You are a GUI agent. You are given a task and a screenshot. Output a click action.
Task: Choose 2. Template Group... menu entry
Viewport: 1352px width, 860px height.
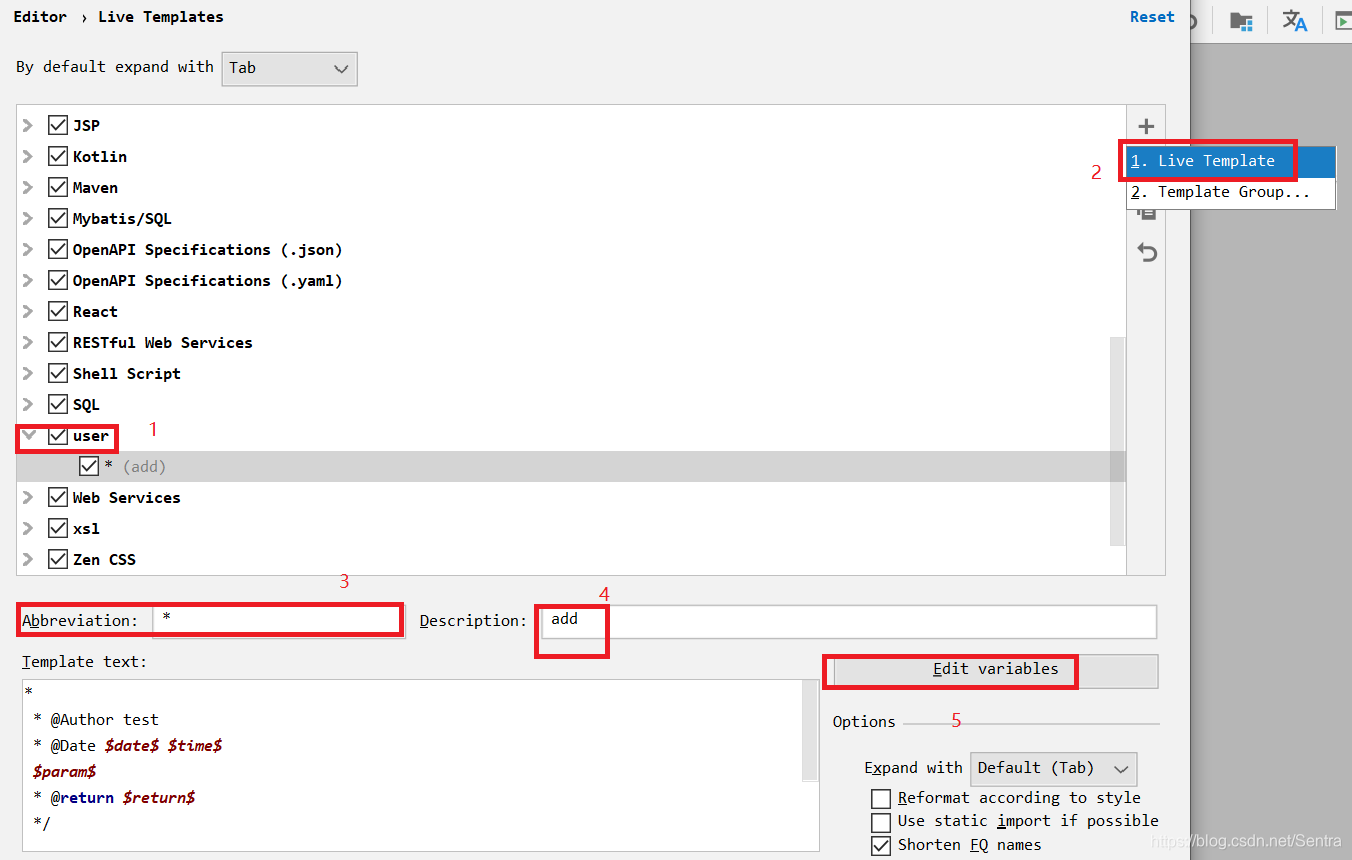[x=1231, y=192]
